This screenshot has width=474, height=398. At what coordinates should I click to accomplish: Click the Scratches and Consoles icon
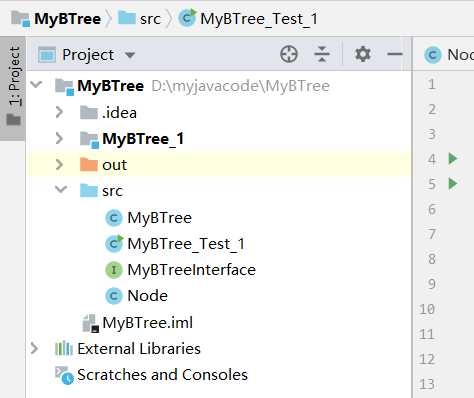pyautogui.click(x=64, y=375)
